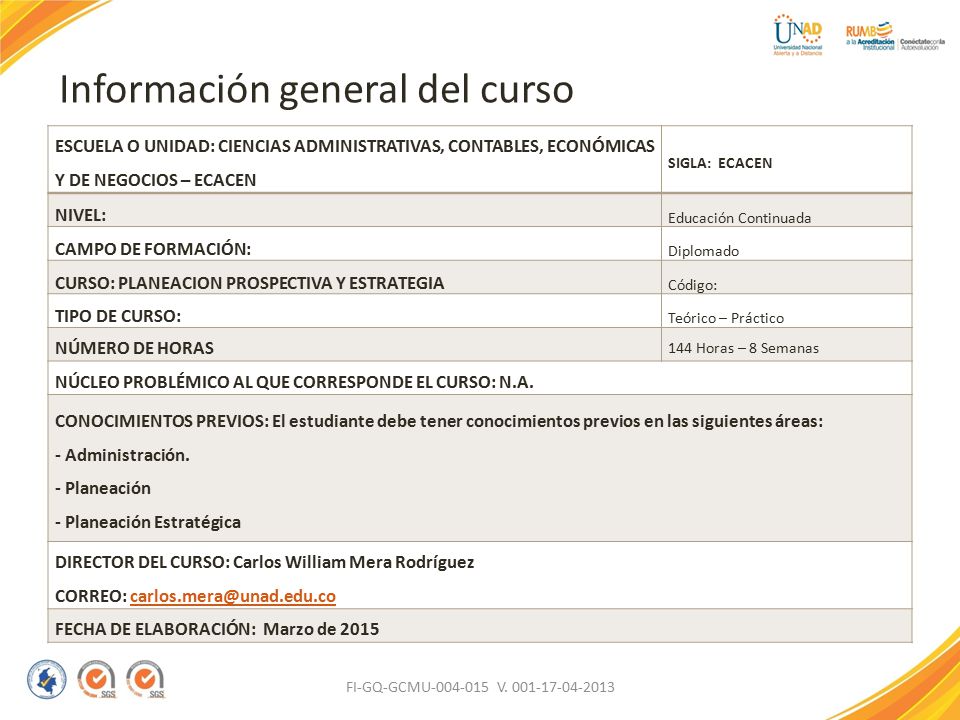Select the 'TIPO DE CURSO:' label
The image size is (960, 720).
tap(118, 316)
